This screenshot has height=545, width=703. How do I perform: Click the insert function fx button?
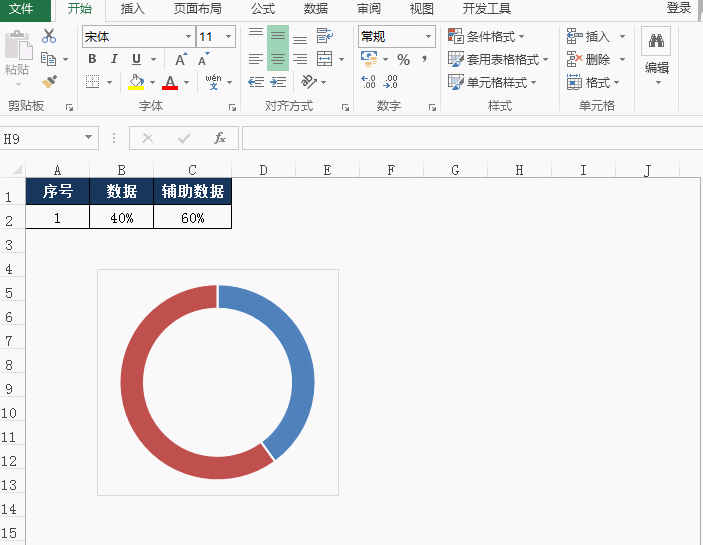pos(219,138)
